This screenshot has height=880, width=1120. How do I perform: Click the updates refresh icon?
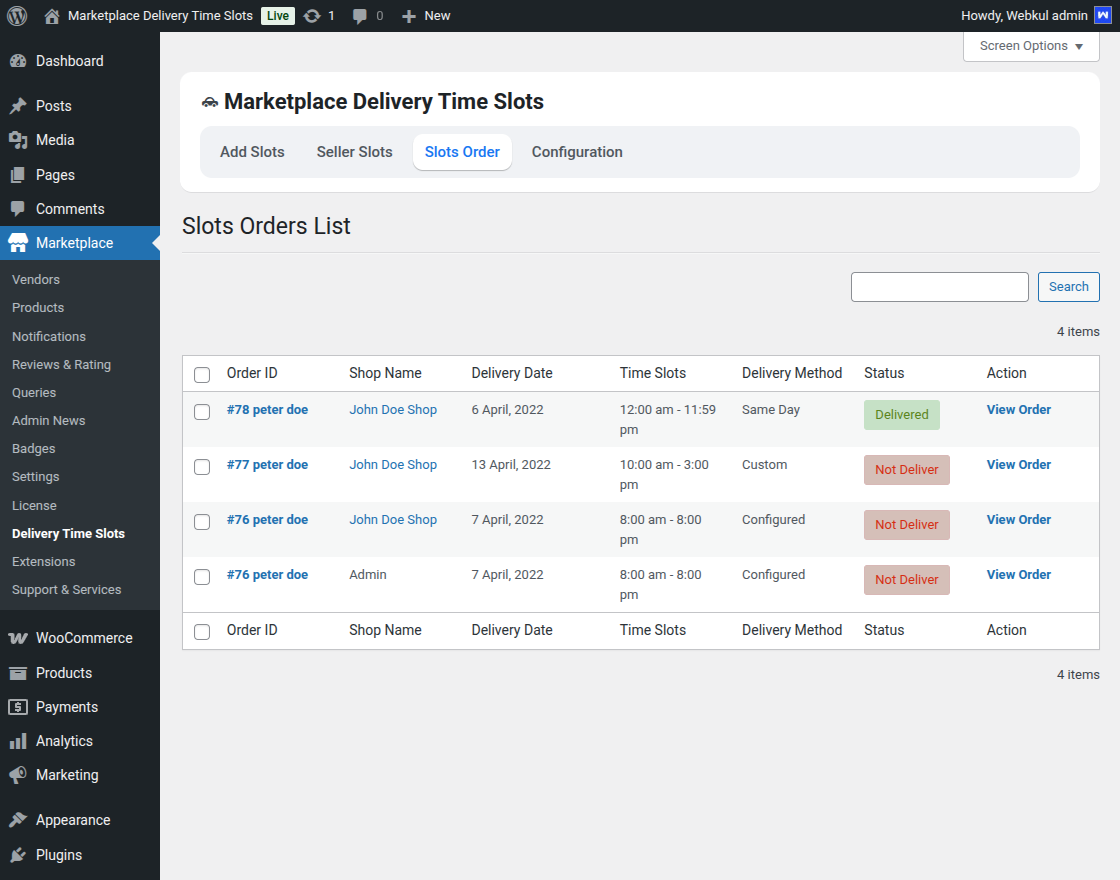pos(312,16)
